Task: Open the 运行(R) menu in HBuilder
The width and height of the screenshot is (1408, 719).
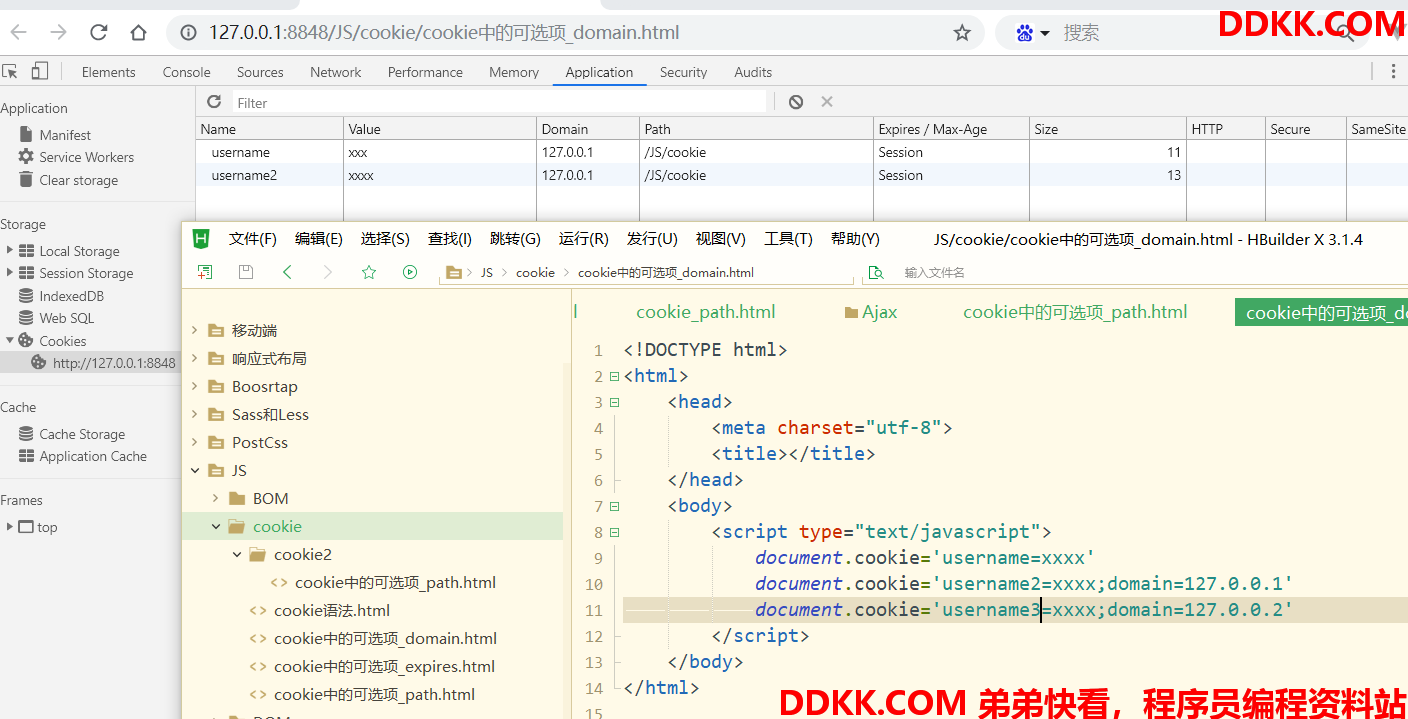Action: point(584,239)
